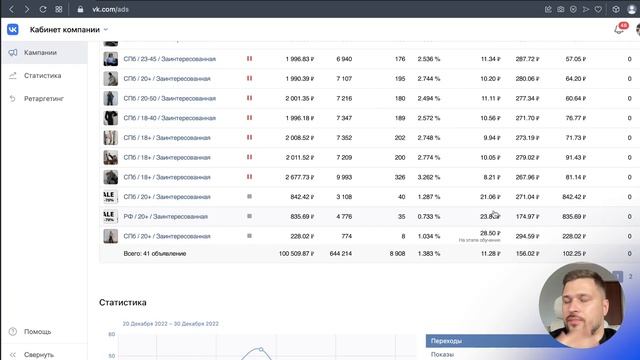Open the browser tab grid icon
Screen dimensions: 640x360
[x=59, y=9]
